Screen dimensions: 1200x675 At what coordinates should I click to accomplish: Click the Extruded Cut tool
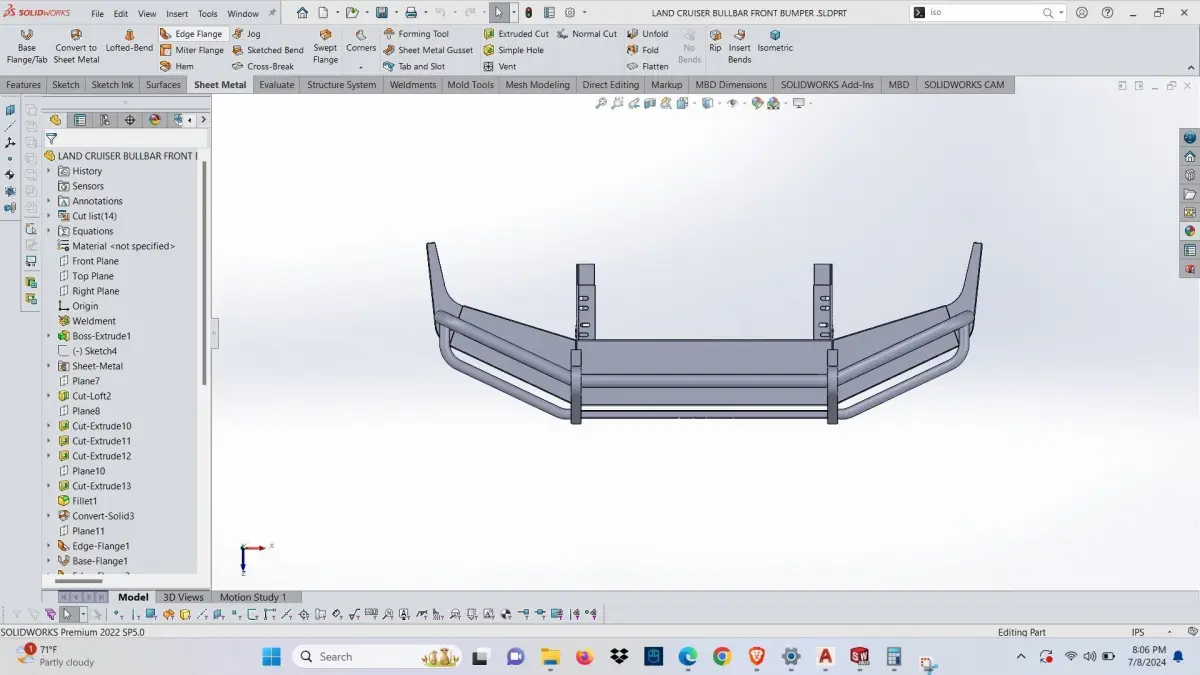pyautogui.click(x=516, y=34)
